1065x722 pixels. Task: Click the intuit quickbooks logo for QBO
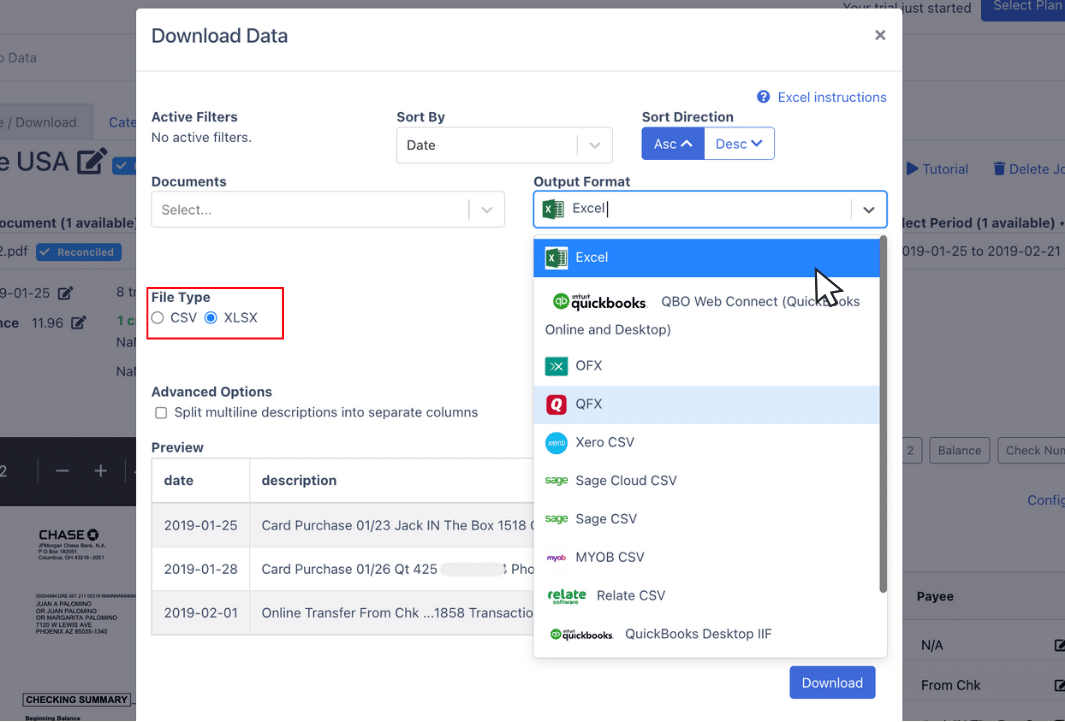tap(599, 301)
